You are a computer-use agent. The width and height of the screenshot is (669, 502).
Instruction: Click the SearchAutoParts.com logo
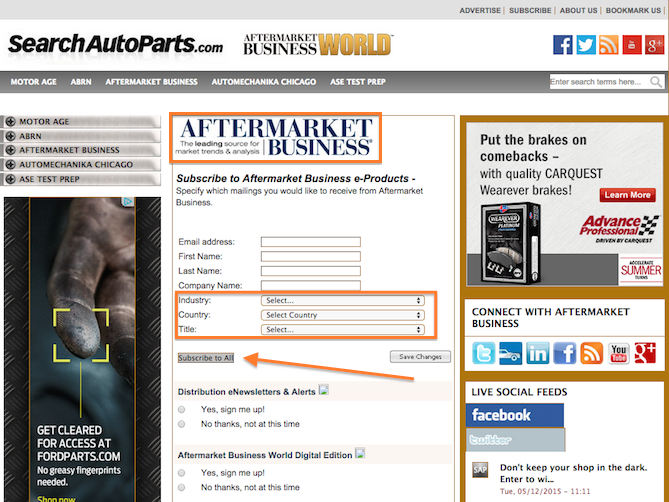pos(116,45)
